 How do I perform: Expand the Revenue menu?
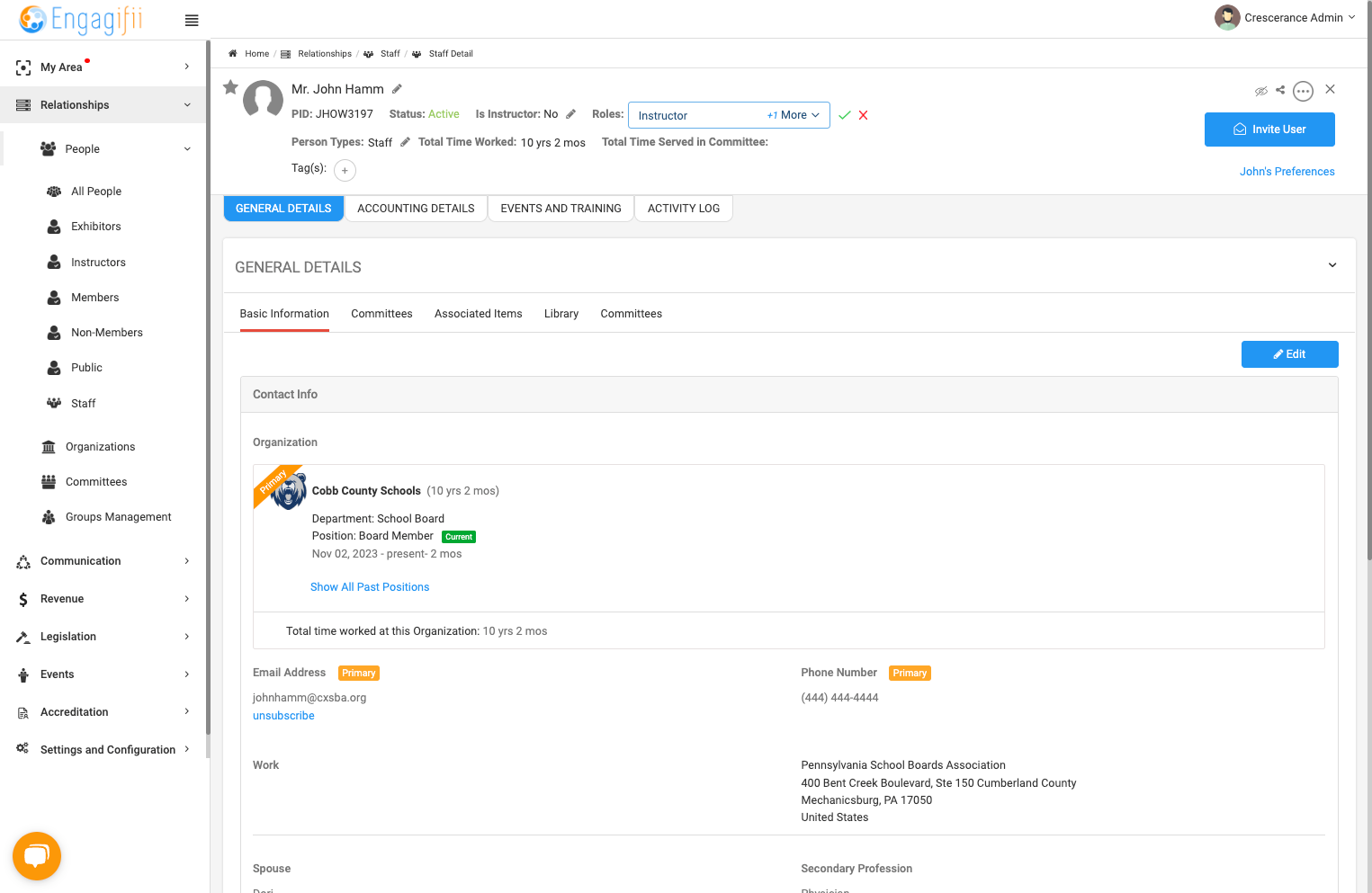[103, 599]
